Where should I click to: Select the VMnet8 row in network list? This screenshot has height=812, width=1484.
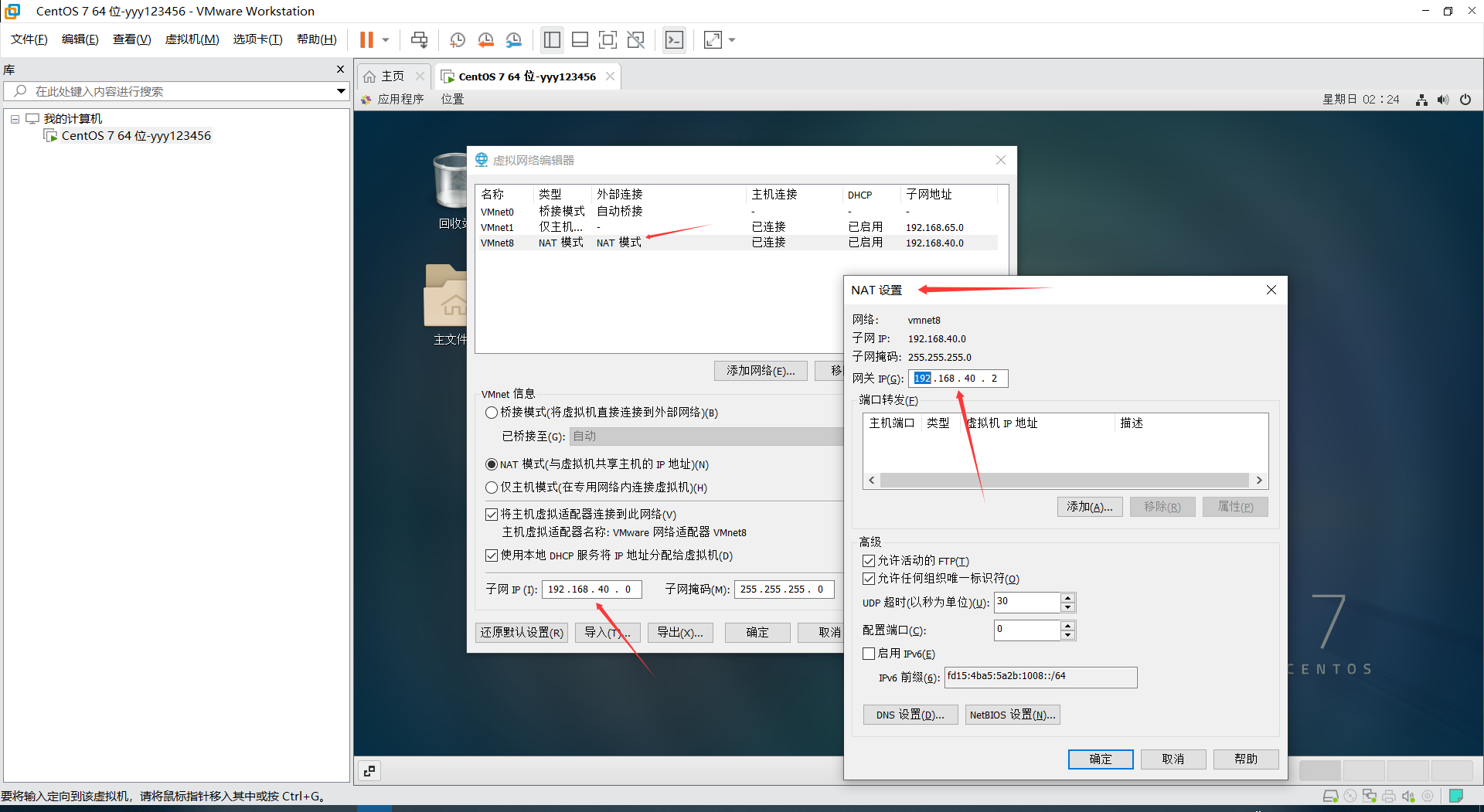(738, 243)
